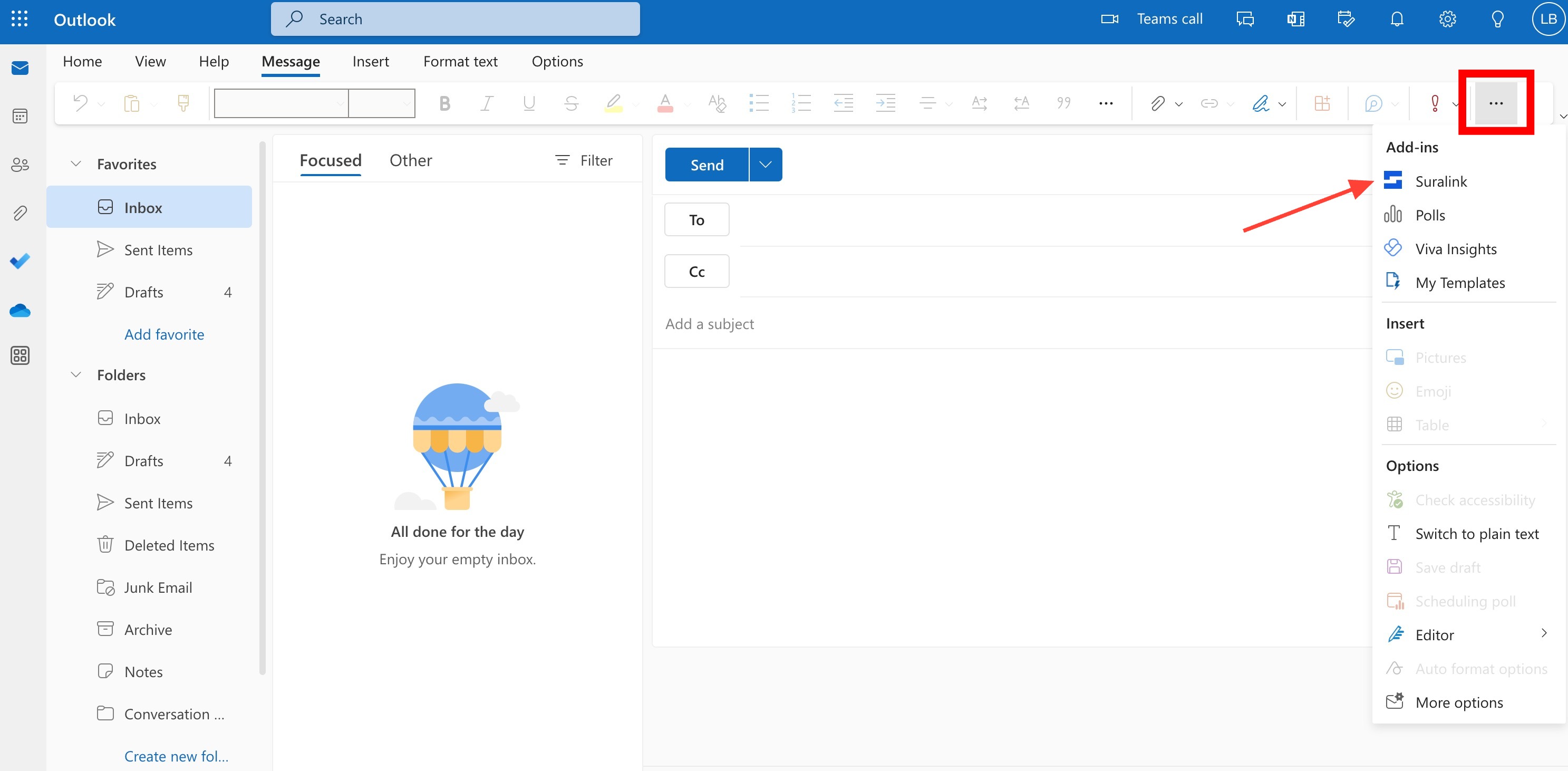
Task: Open the To Do checkmark icon
Action: point(20,261)
